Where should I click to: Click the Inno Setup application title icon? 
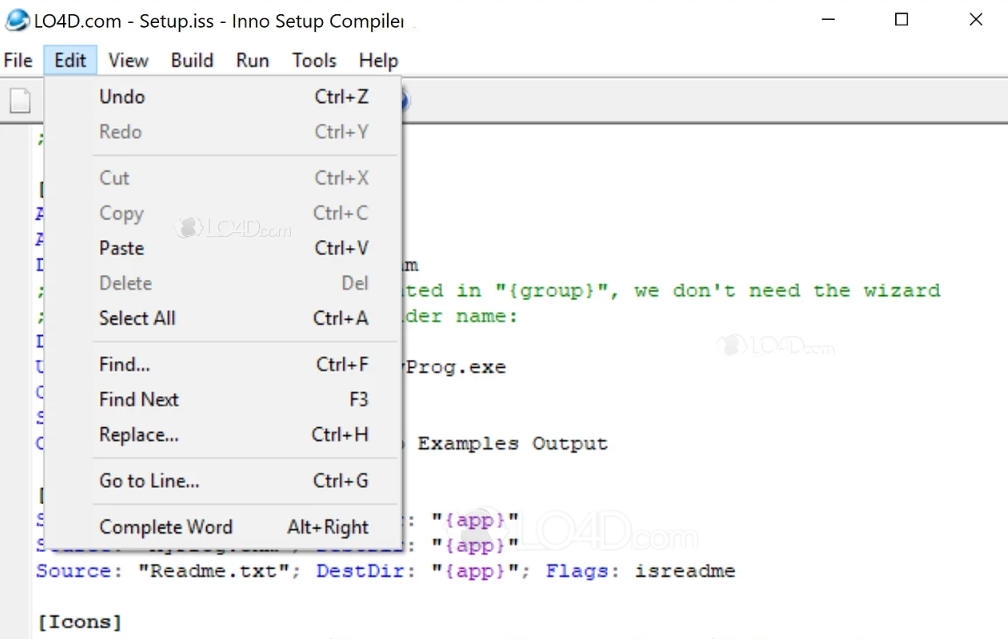coord(17,20)
